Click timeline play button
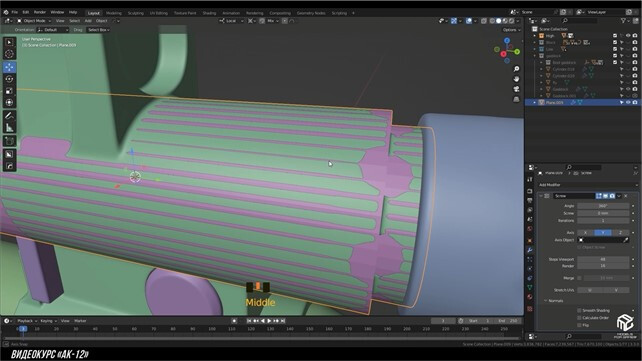The width and height of the screenshot is (642, 361). click(269, 321)
